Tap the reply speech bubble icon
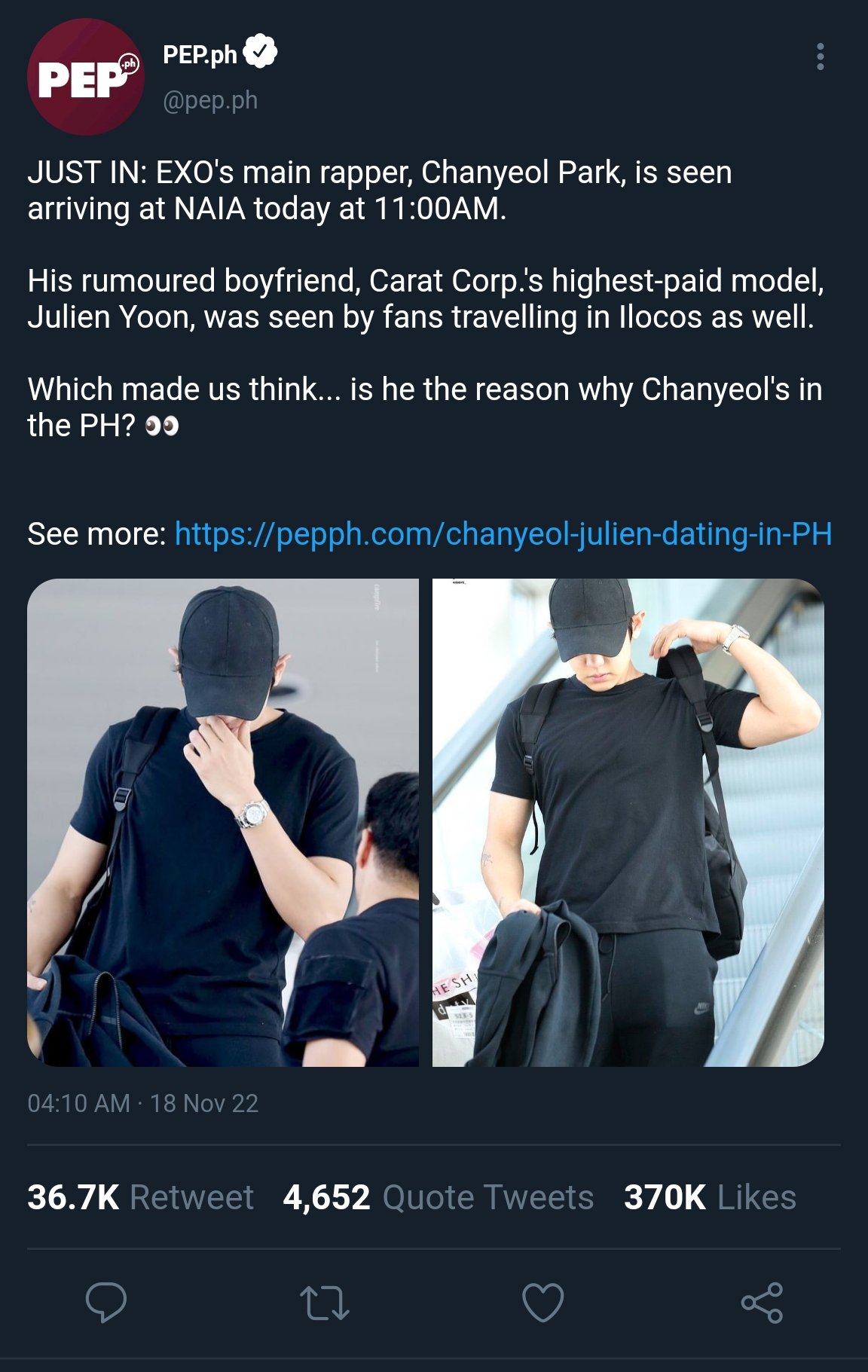 coord(106,1302)
